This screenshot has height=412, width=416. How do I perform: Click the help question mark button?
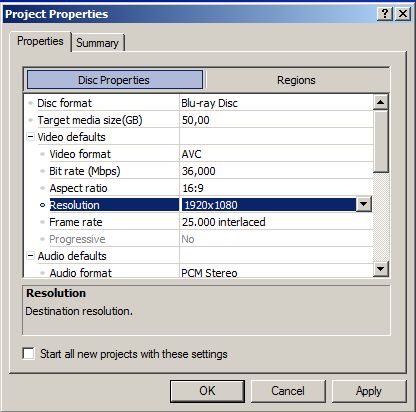point(385,14)
